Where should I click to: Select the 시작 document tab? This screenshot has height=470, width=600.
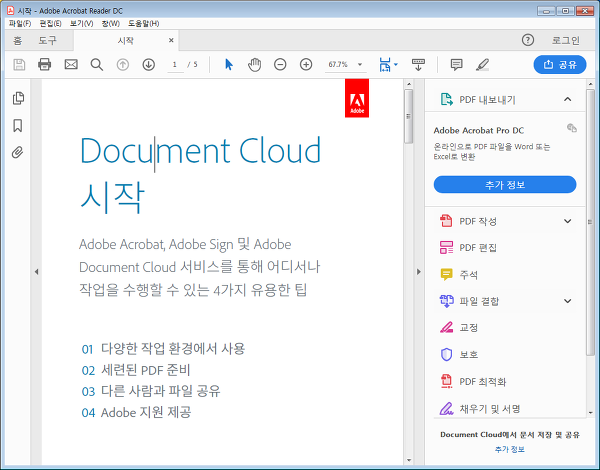[126, 41]
